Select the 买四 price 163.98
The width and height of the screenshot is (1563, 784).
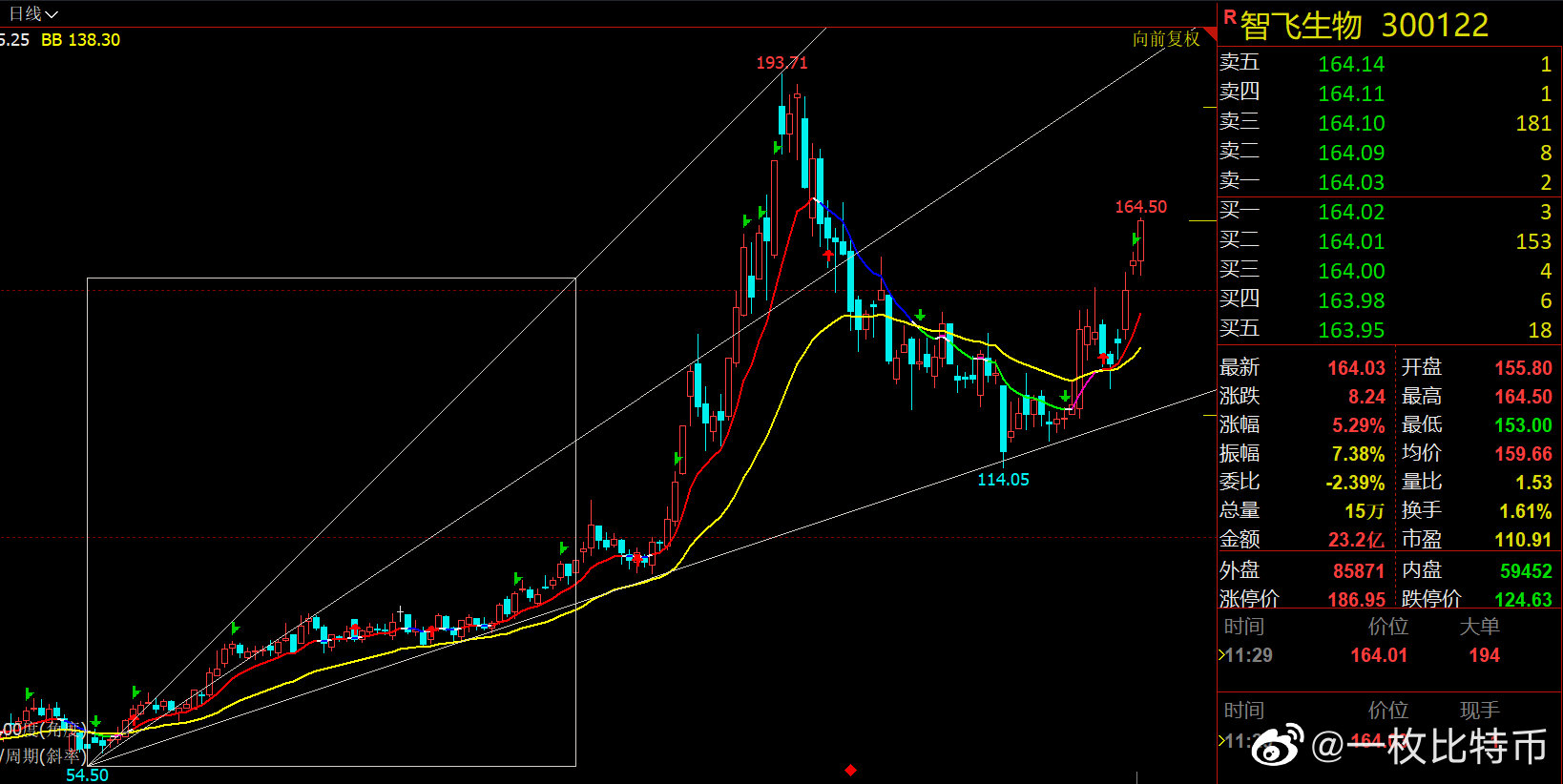(1351, 300)
